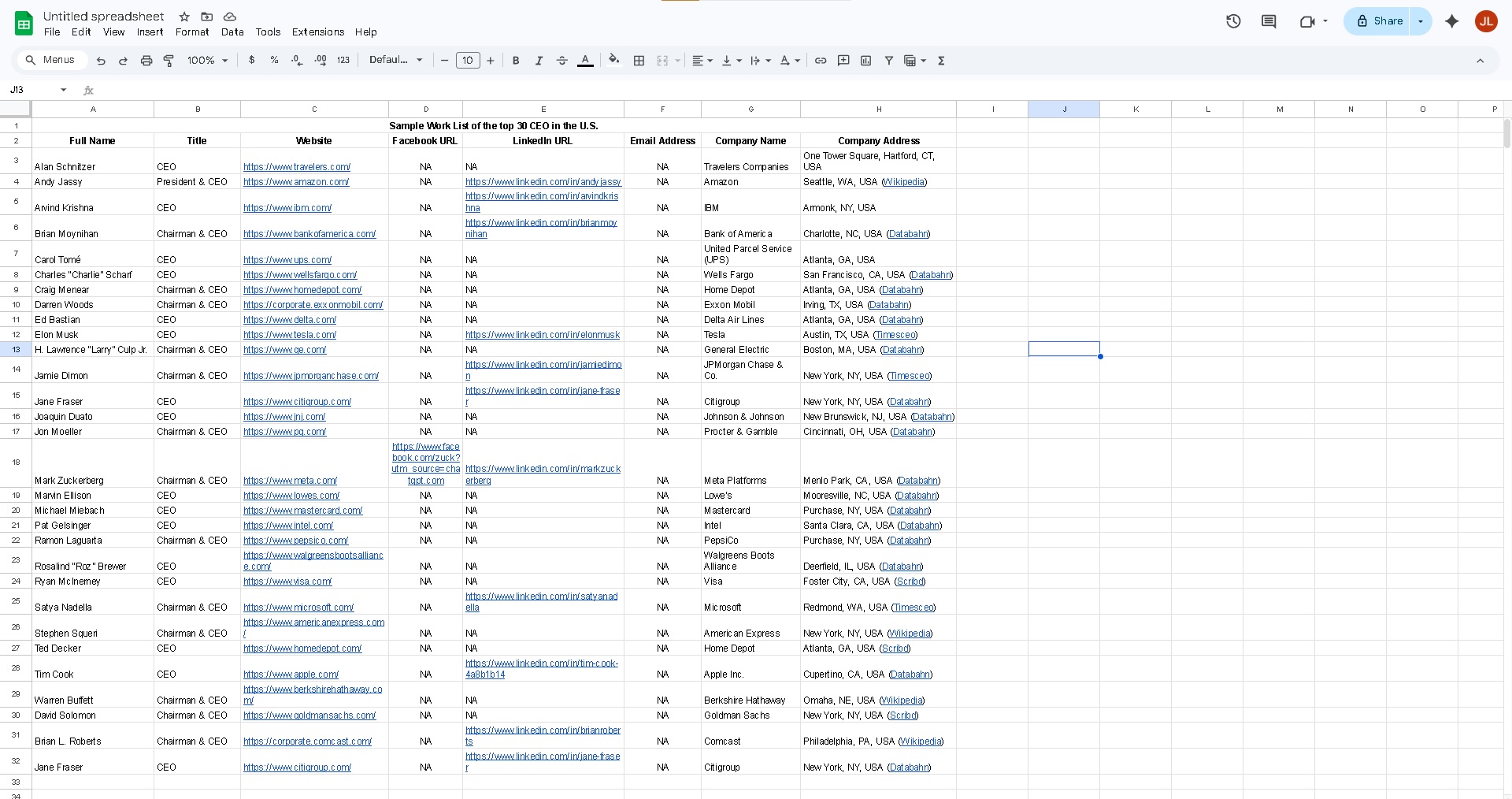This screenshot has width=1512, height=799.
Task: Format as currency with dollar icon
Action: coord(252,60)
